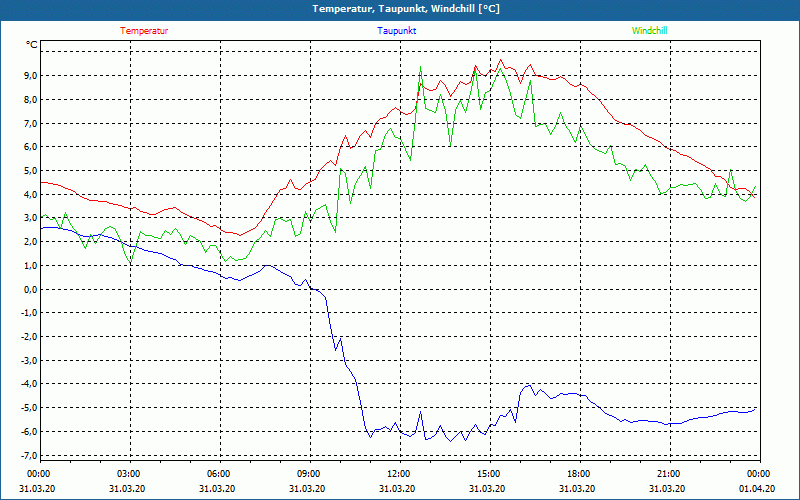Click the 18:00 time axis label
The width and height of the screenshot is (800, 500).
580,474
